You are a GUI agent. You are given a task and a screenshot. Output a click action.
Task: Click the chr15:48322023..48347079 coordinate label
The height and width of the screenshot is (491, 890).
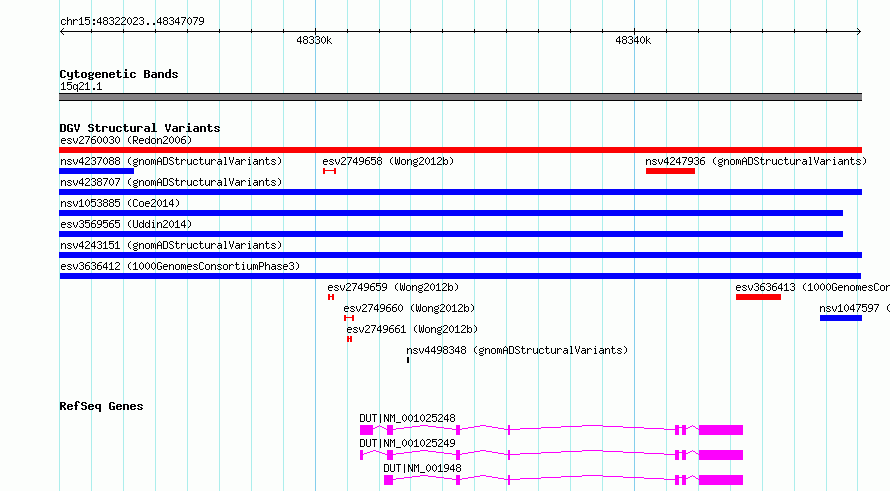tap(132, 21)
